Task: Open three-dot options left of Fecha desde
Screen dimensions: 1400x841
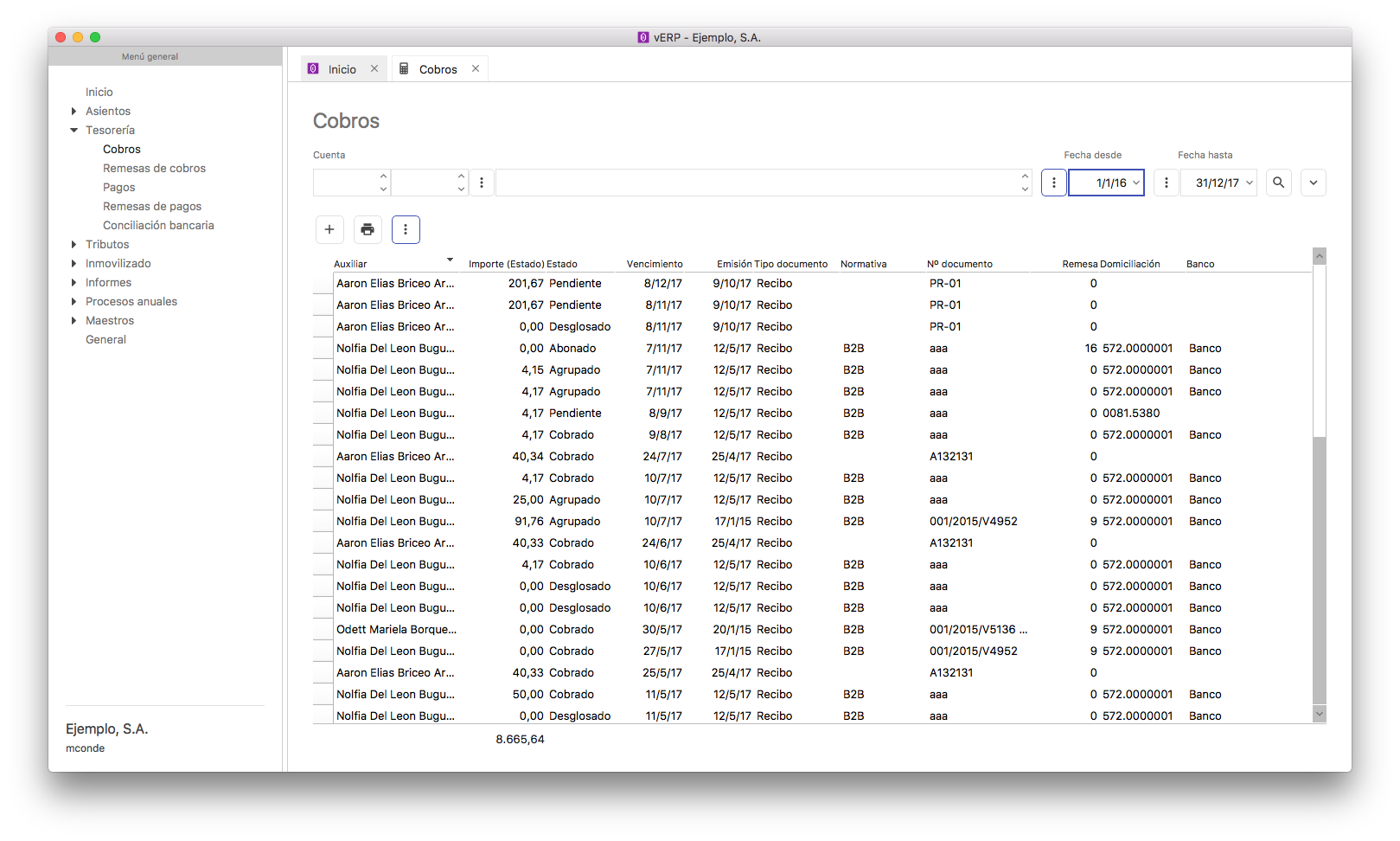Action: [1053, 183]
